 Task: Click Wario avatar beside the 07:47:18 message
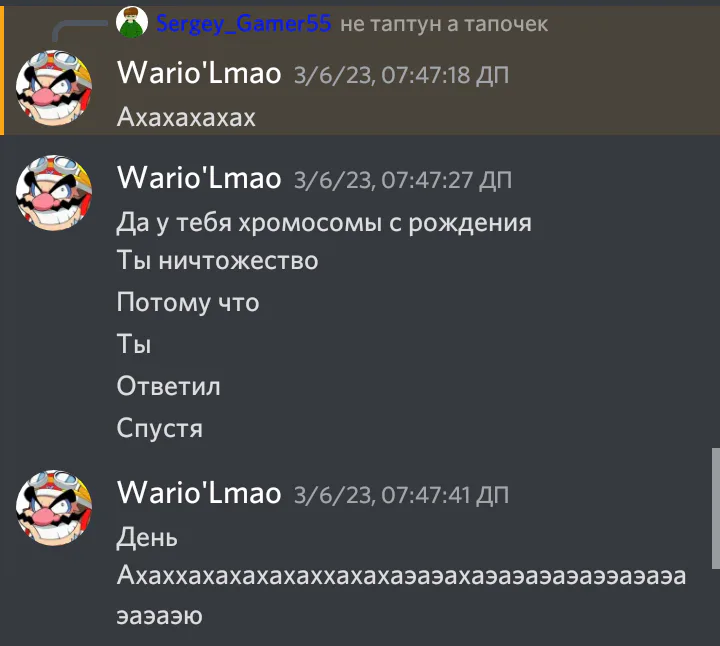point(54,88)
